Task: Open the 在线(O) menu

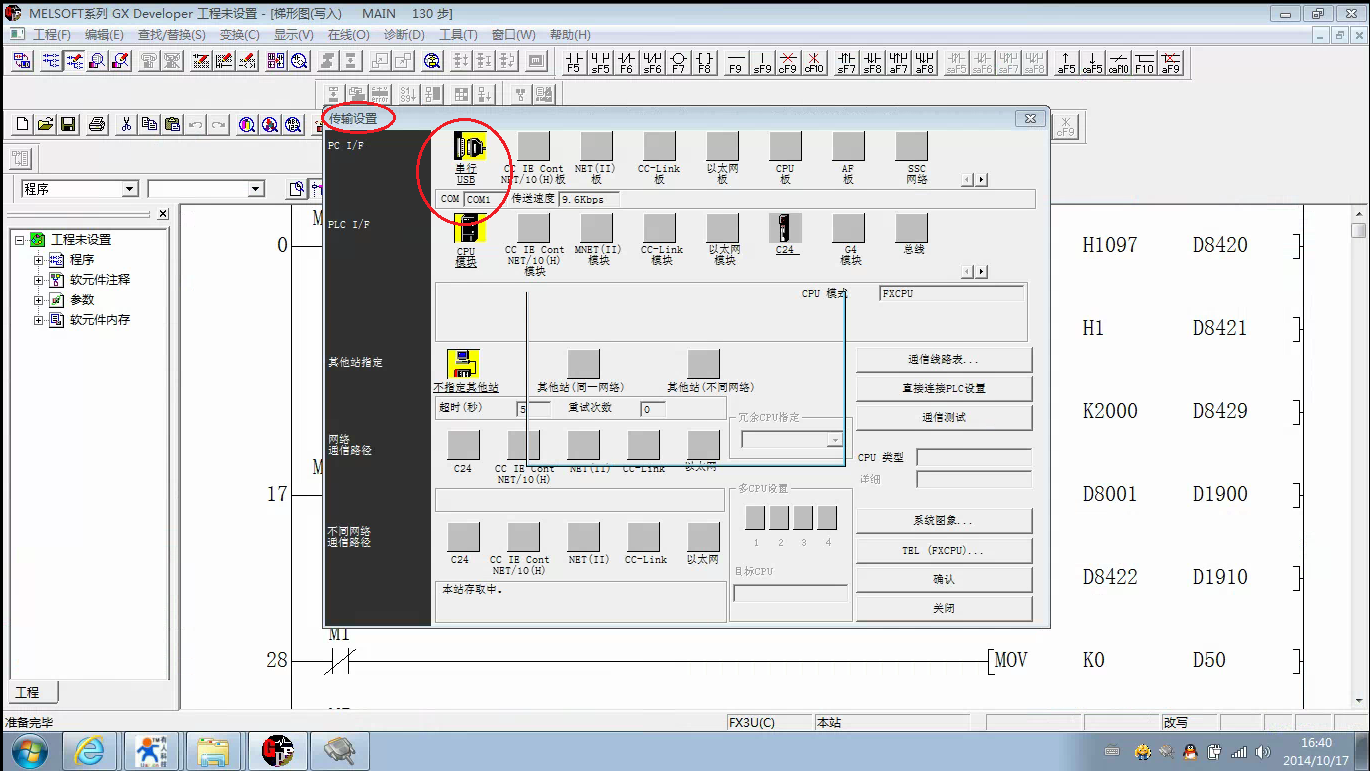Action: click(348, 34)
